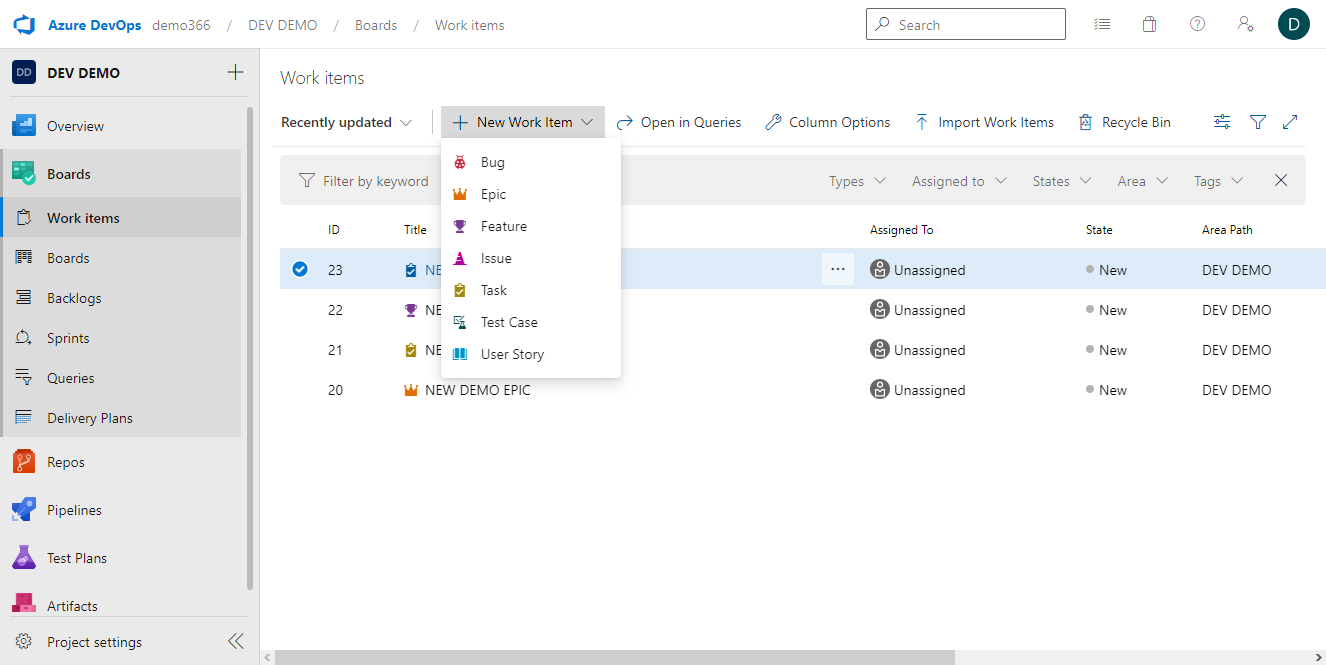1326x665 pixels.
Task: Toggle the New Work Item dropdown button
Action: pos(523,122)
